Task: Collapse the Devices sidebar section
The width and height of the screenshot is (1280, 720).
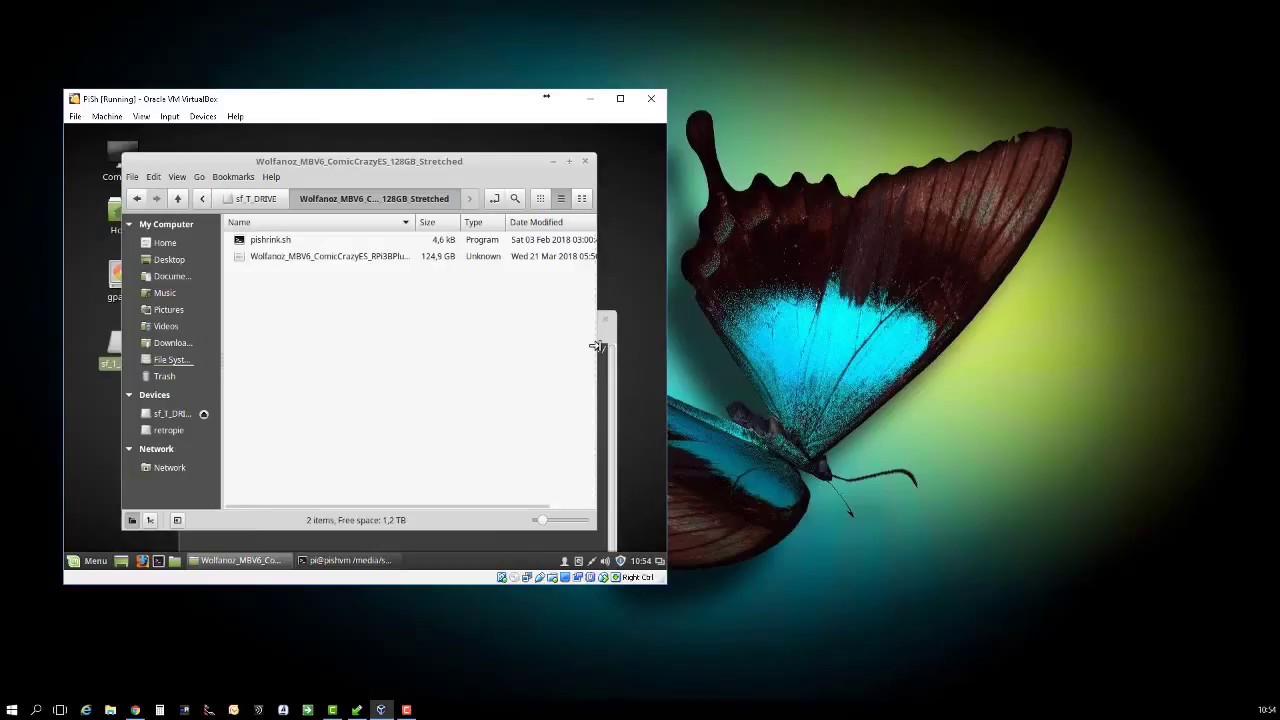Action: (129, 395)
